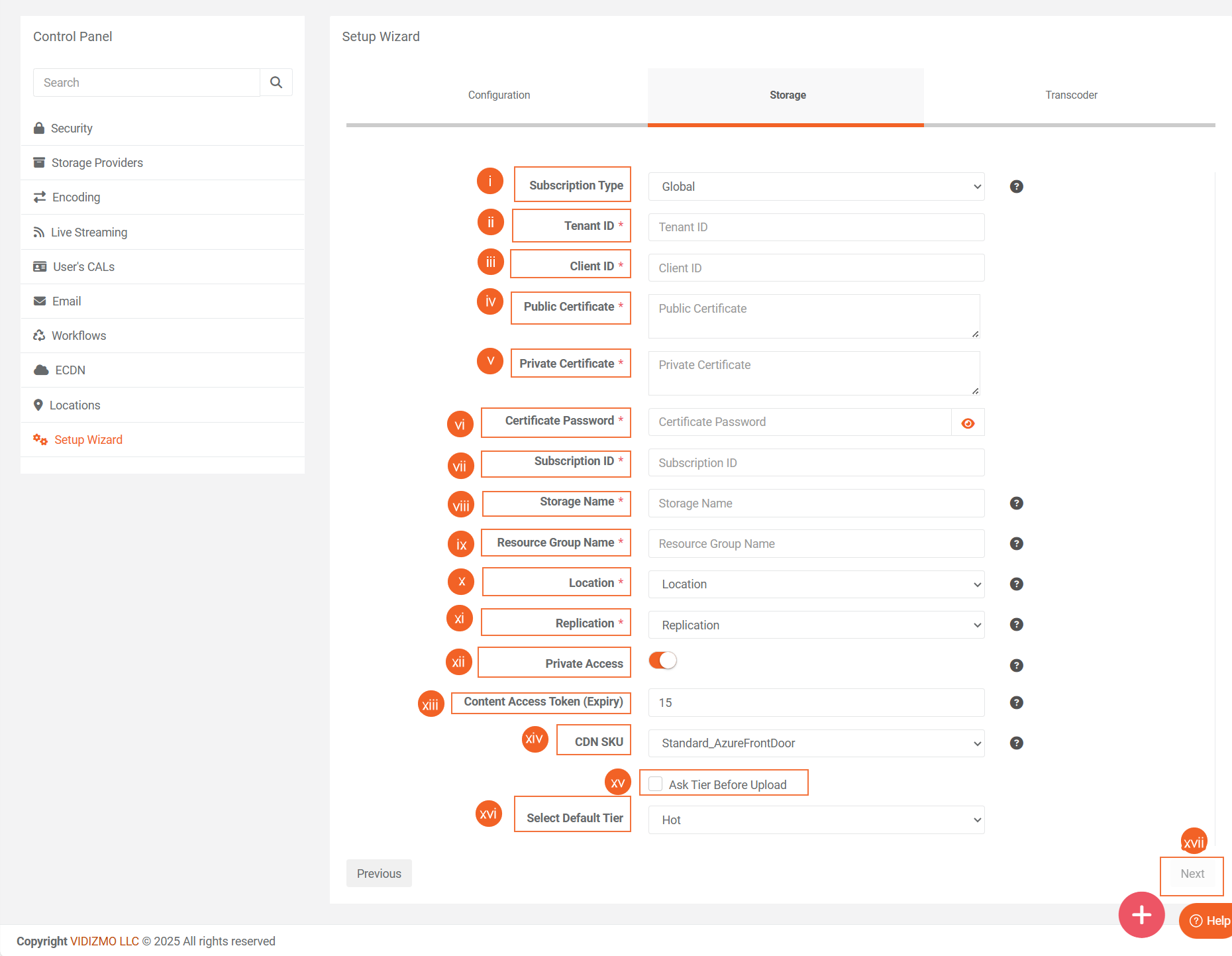The width and height of the screenshot is (1232, 956).
Task: Expand the Location dropdown
Action: tap(816, 584)
